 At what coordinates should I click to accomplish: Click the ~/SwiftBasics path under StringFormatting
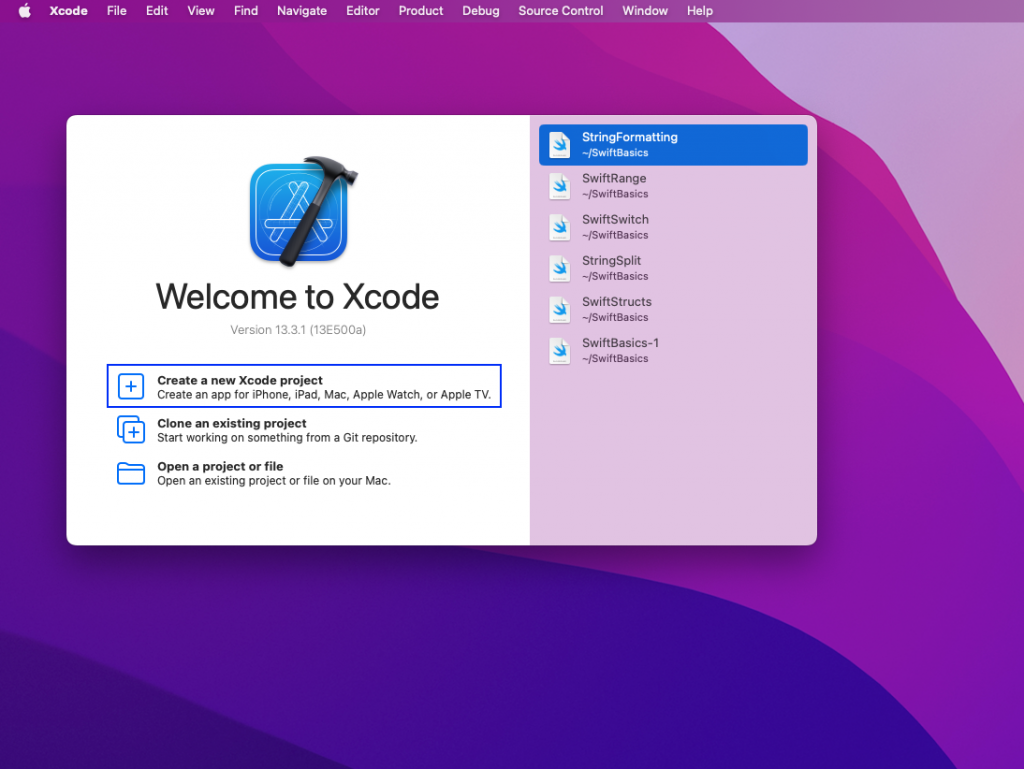615,153
